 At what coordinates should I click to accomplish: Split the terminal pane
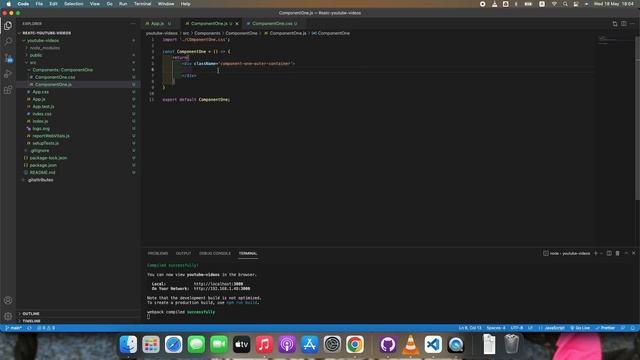coord(609,253)
